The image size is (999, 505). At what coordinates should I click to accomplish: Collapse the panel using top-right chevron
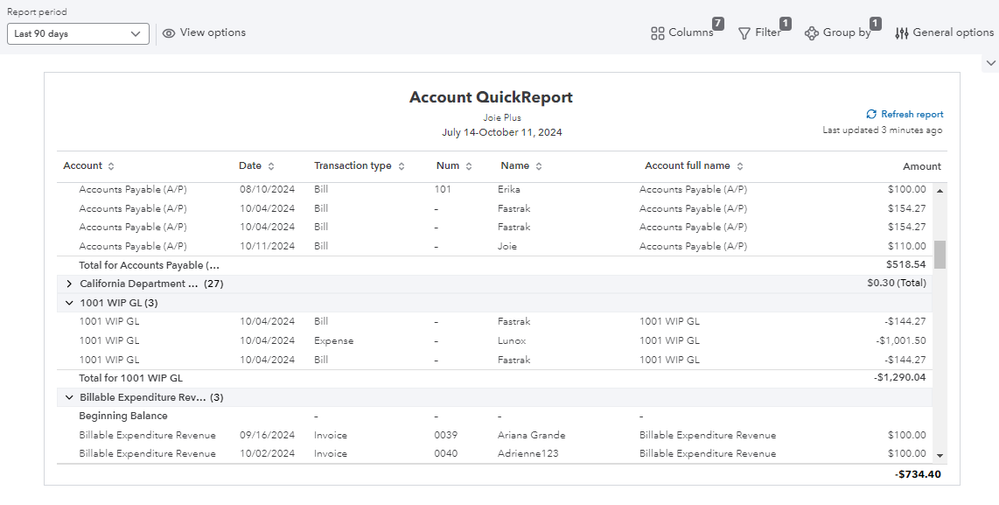(990, 62)
